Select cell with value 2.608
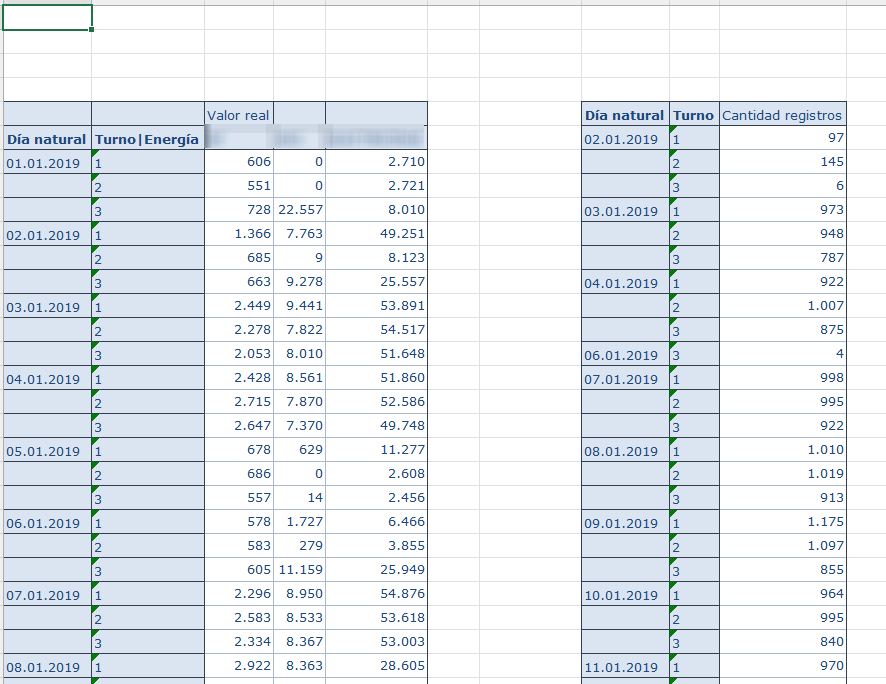 pos(376,473)
